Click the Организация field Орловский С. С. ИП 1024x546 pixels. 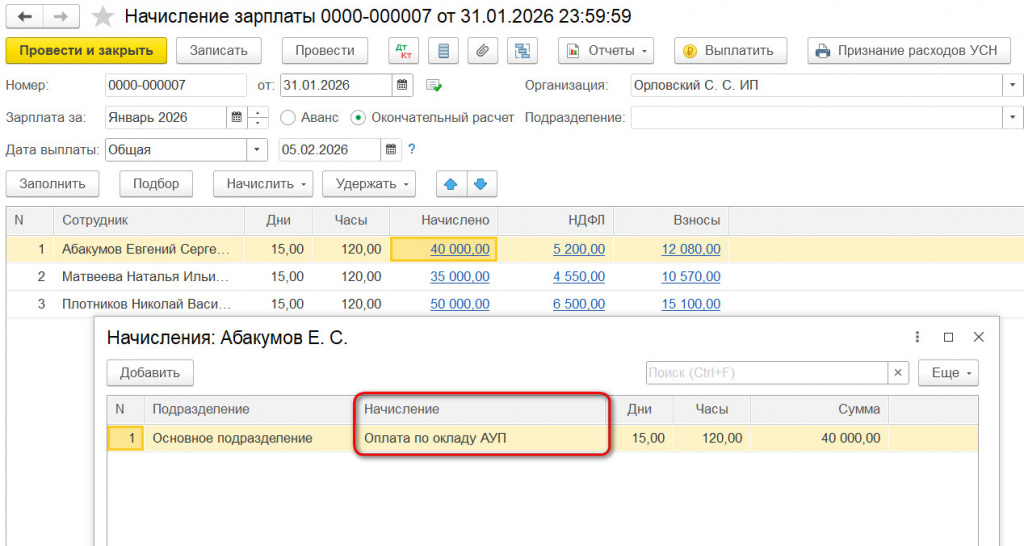816,85
